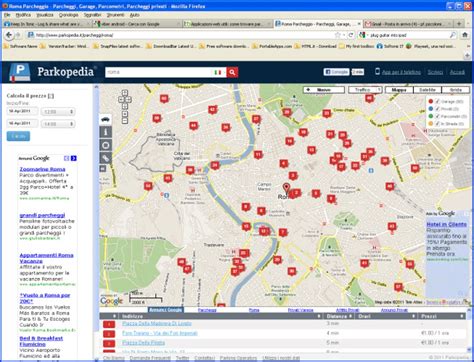Sort results by Prezzi column
474x362 pixels.
click(x=442, y=316)
